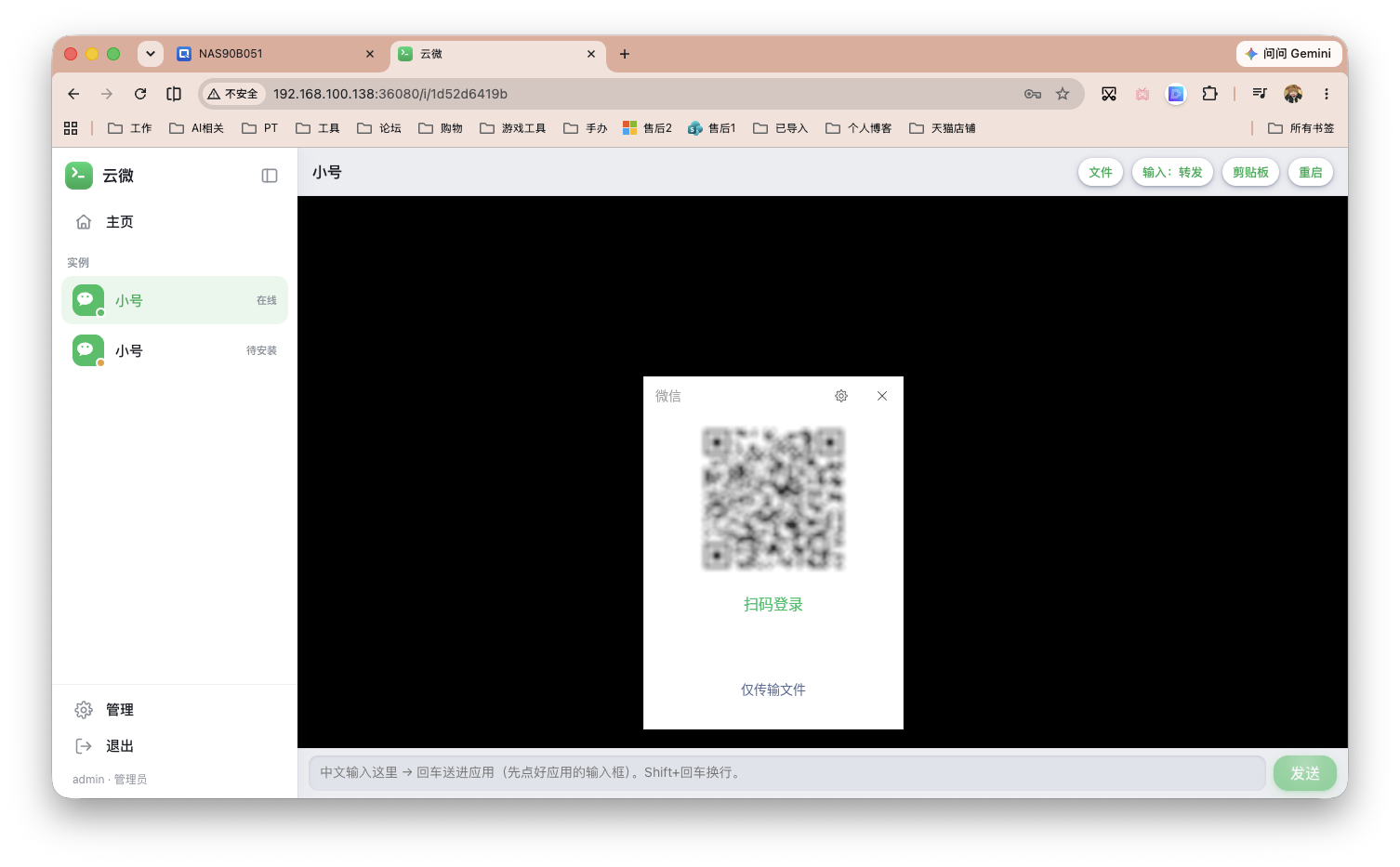This screenshot has height=867, width=1400.
Task: Toggle the 输入：转发 input mode button
Action: (1172, 173)
